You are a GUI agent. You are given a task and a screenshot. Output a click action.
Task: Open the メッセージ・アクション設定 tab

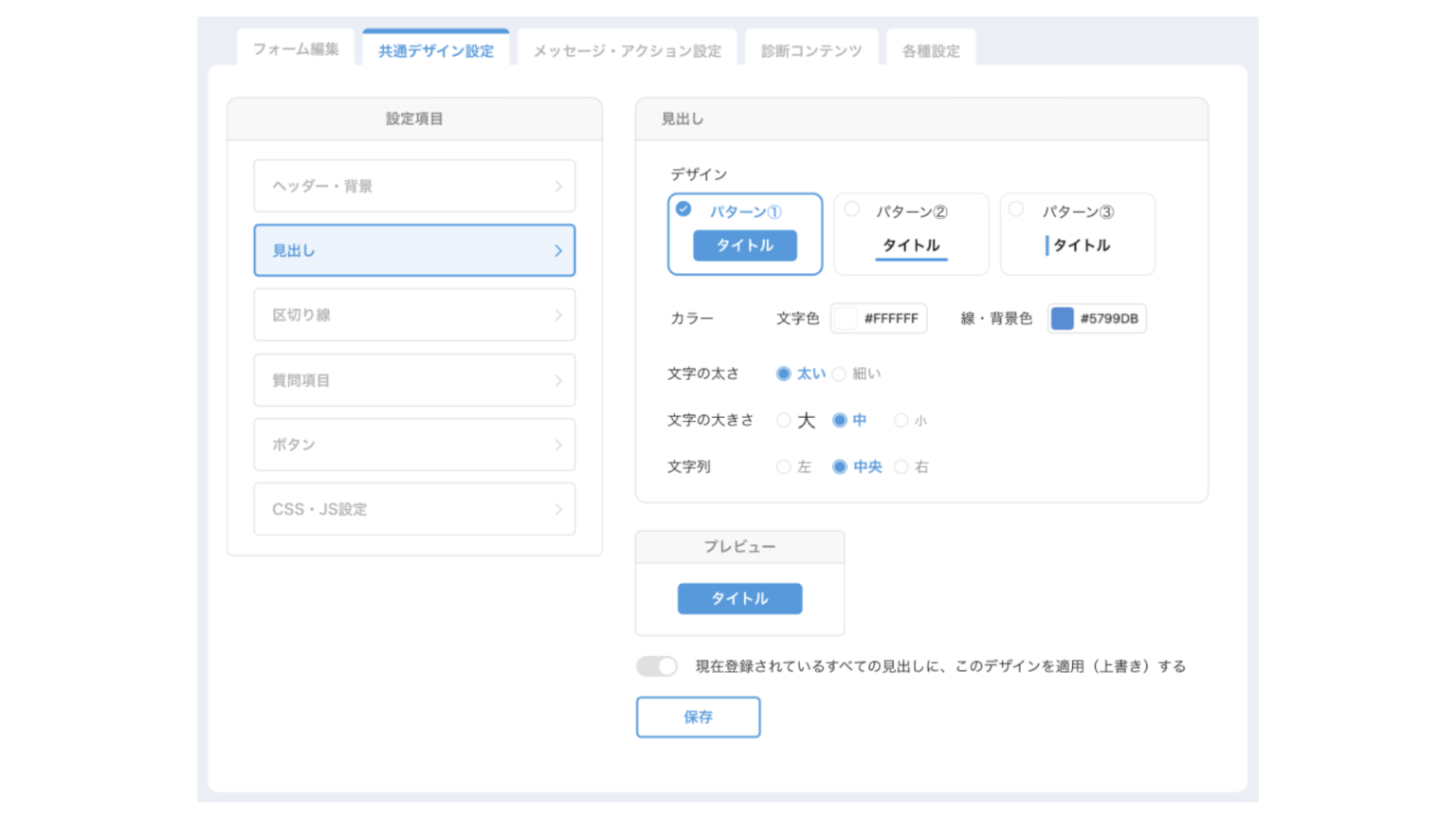(627, 49)
